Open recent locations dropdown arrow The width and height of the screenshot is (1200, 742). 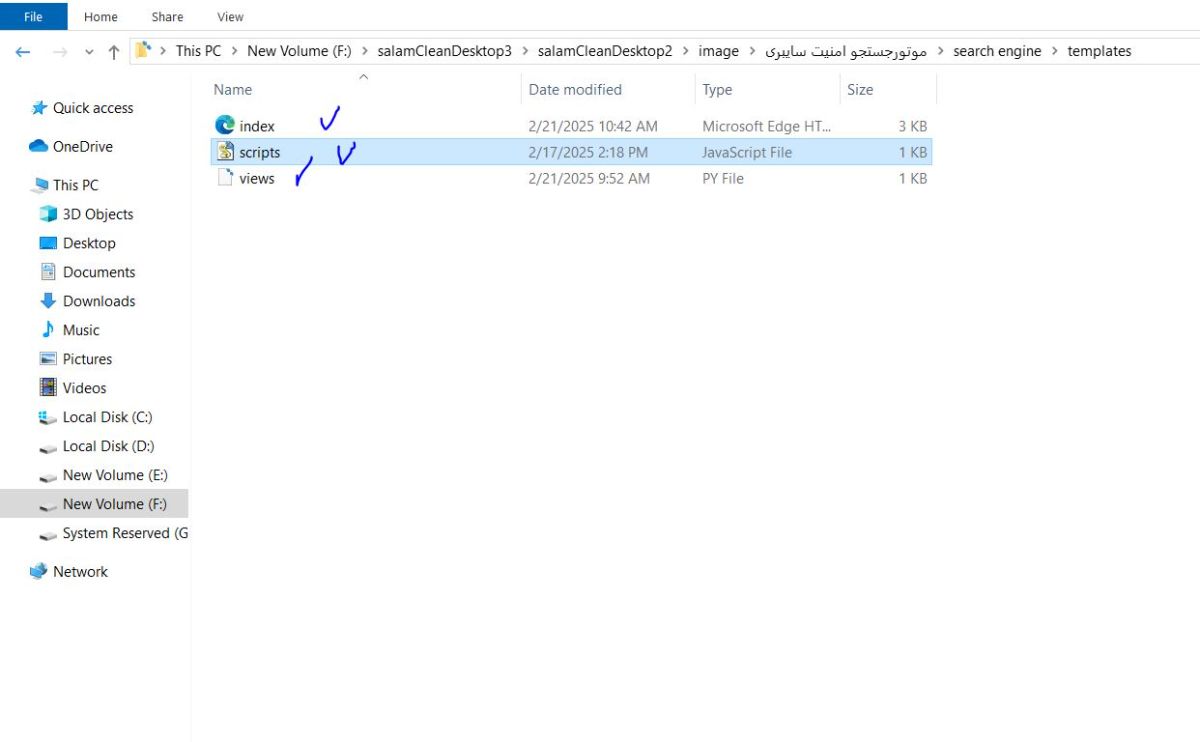pyautogui.click(x=89, y=52)
